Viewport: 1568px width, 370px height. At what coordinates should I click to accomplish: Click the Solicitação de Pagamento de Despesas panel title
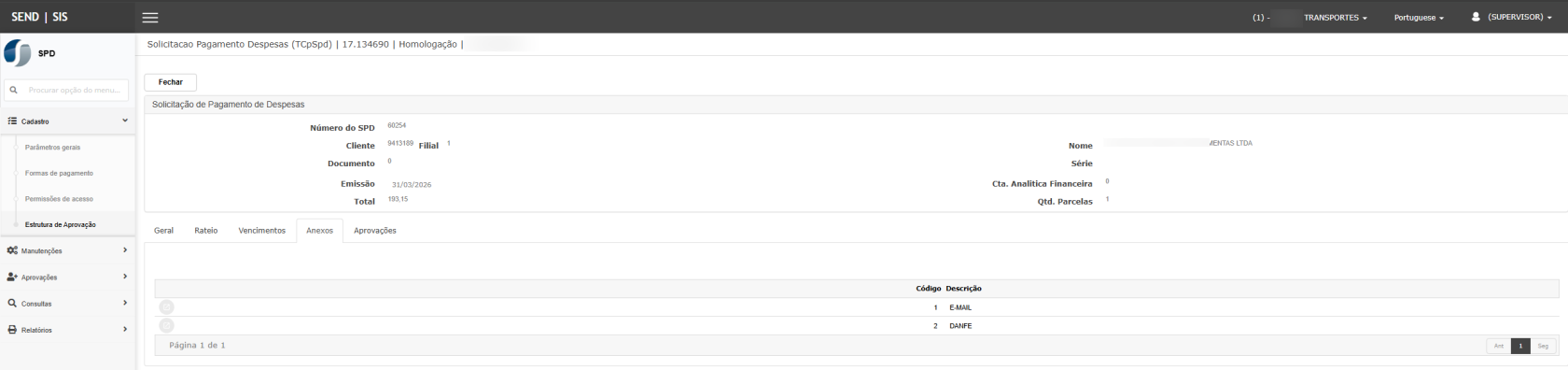(x=228, y=105)
